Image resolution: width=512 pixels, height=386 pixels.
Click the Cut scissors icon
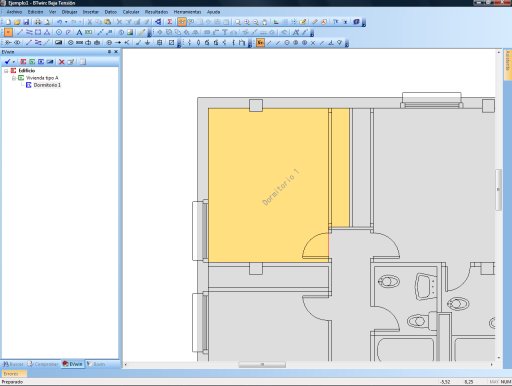[89, 22]
